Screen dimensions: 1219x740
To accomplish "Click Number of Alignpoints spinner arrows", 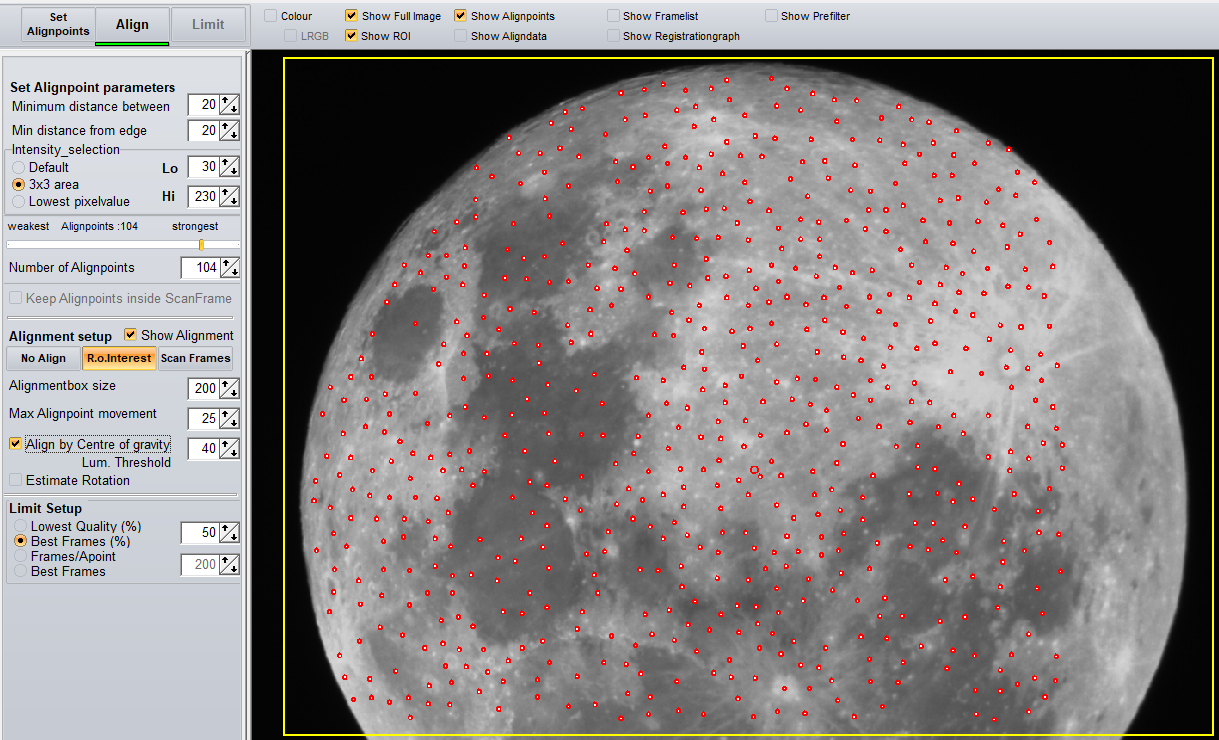I will (229, 268).
